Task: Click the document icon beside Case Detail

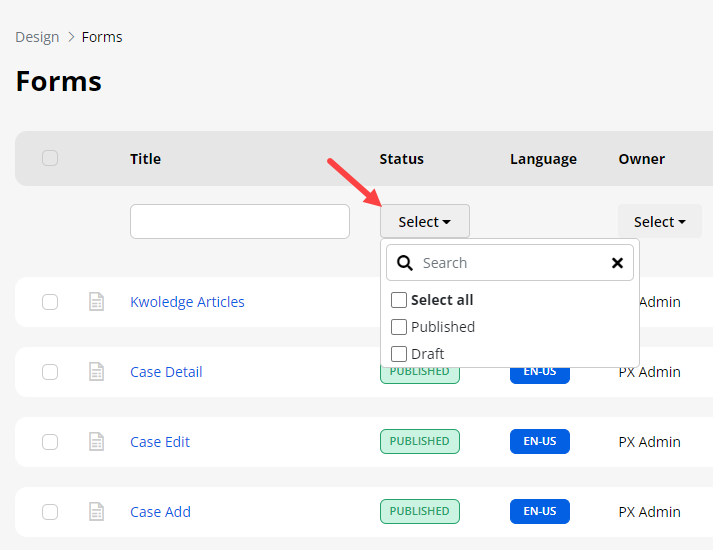Action: click(96, 372)
